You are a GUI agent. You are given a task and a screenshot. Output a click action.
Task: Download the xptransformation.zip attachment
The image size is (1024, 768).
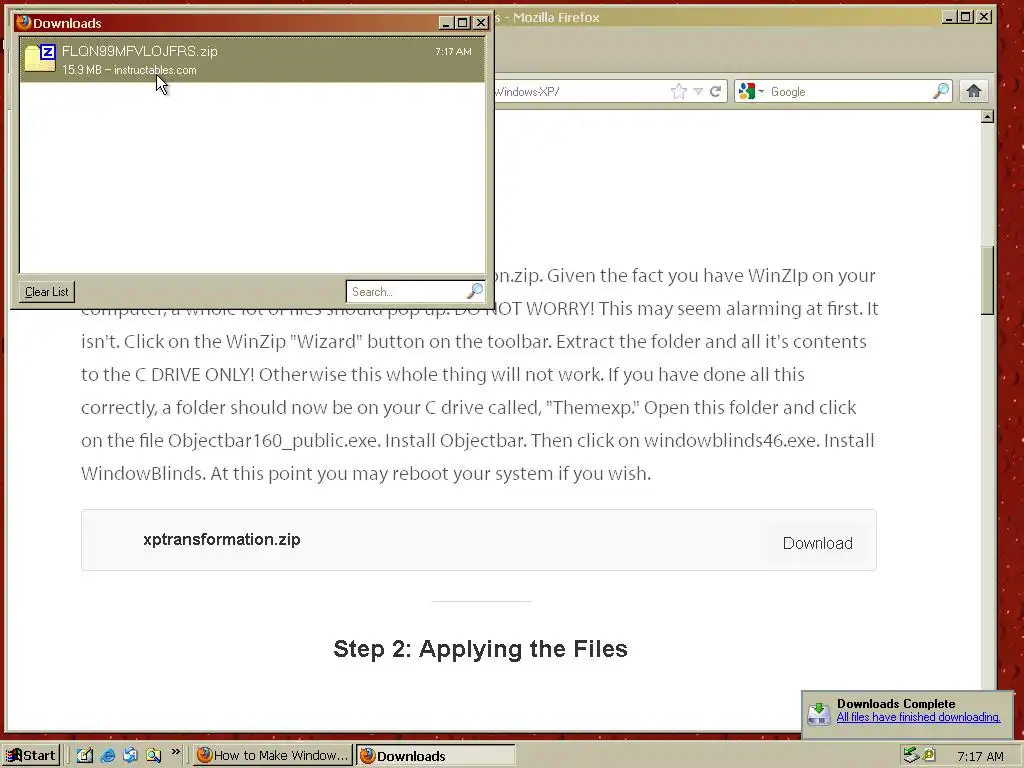818,543
